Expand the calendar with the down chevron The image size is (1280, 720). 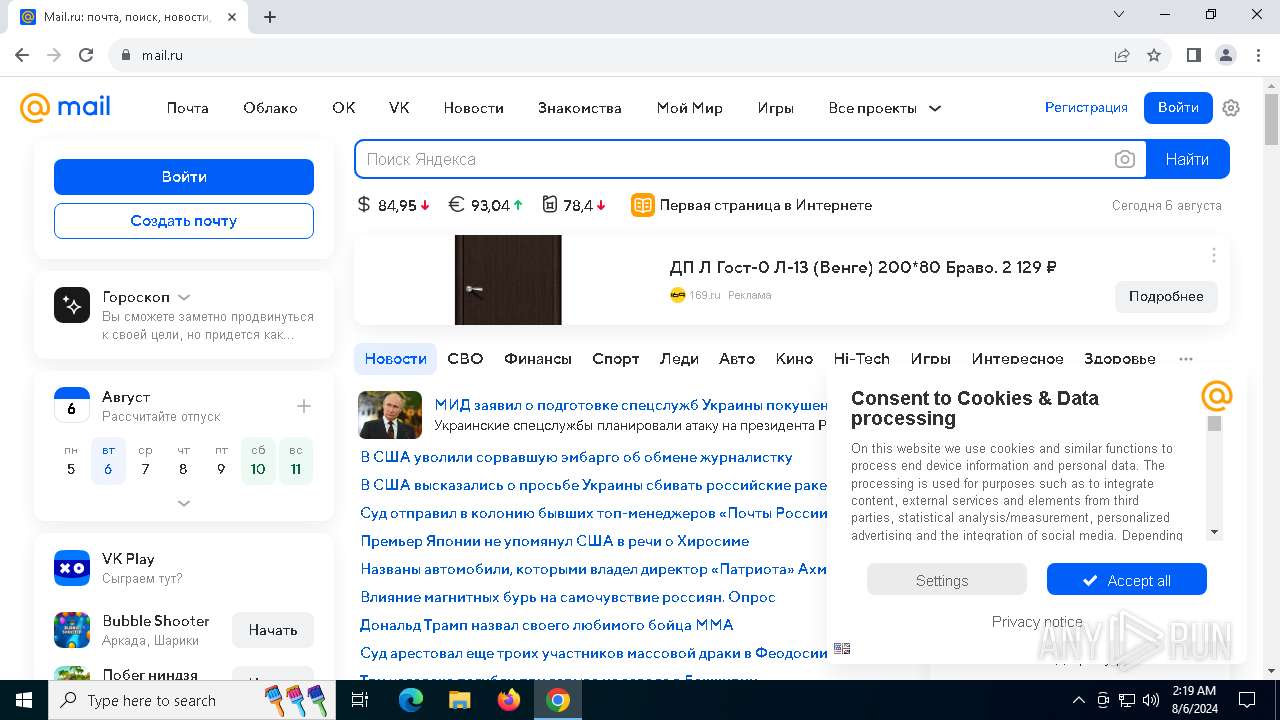pyautogui.click(x=184, y=503)
